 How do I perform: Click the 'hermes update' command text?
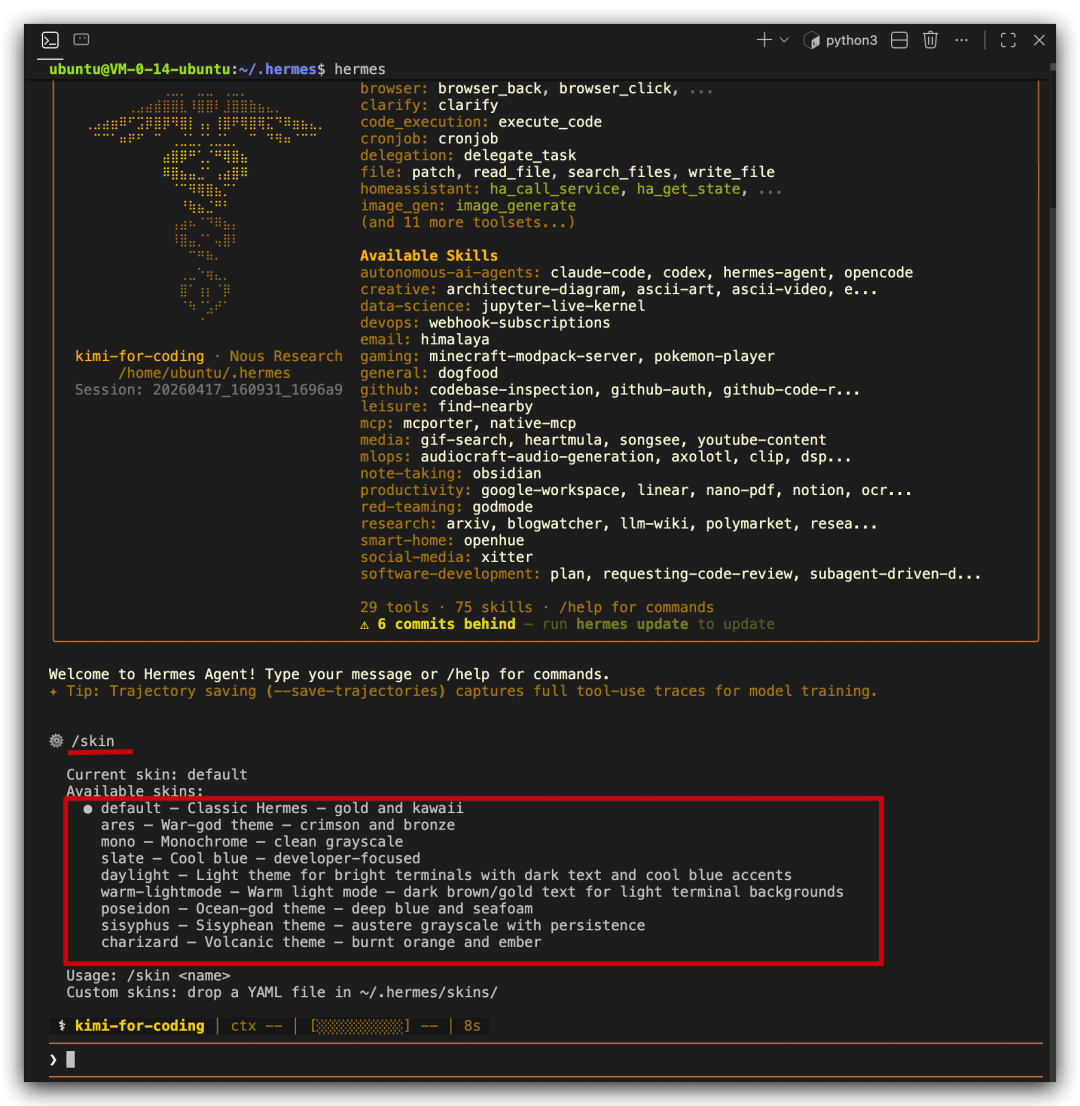[x=632, y=624]
